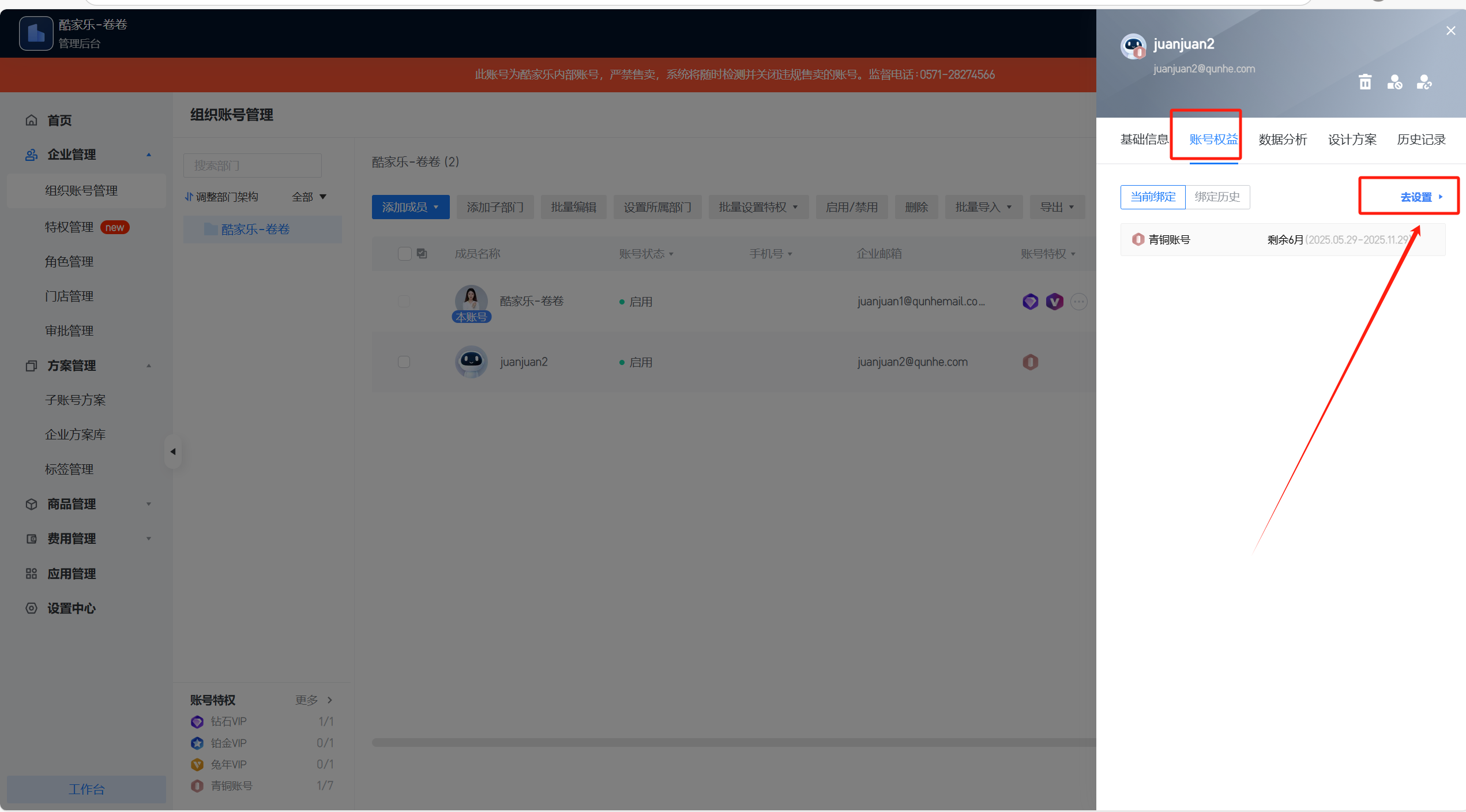Image resolution: width=1466 pixels, height=812 pixels.
Task: Click the 设置中心 gear icon in sidebar
Action: pyautogui.click(x=32, y=608)
